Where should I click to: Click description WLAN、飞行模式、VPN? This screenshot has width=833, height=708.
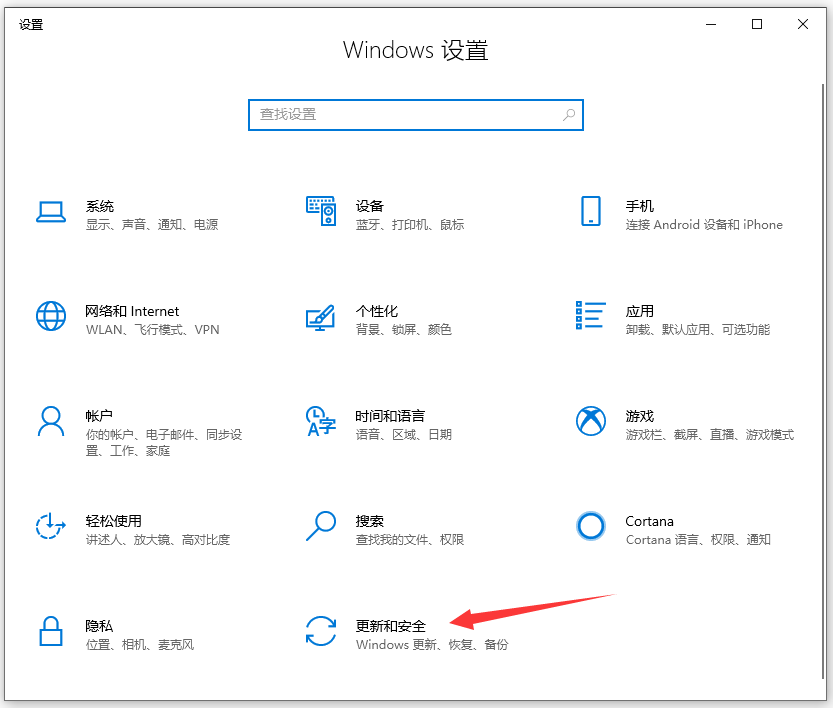(x=152, y=330)
